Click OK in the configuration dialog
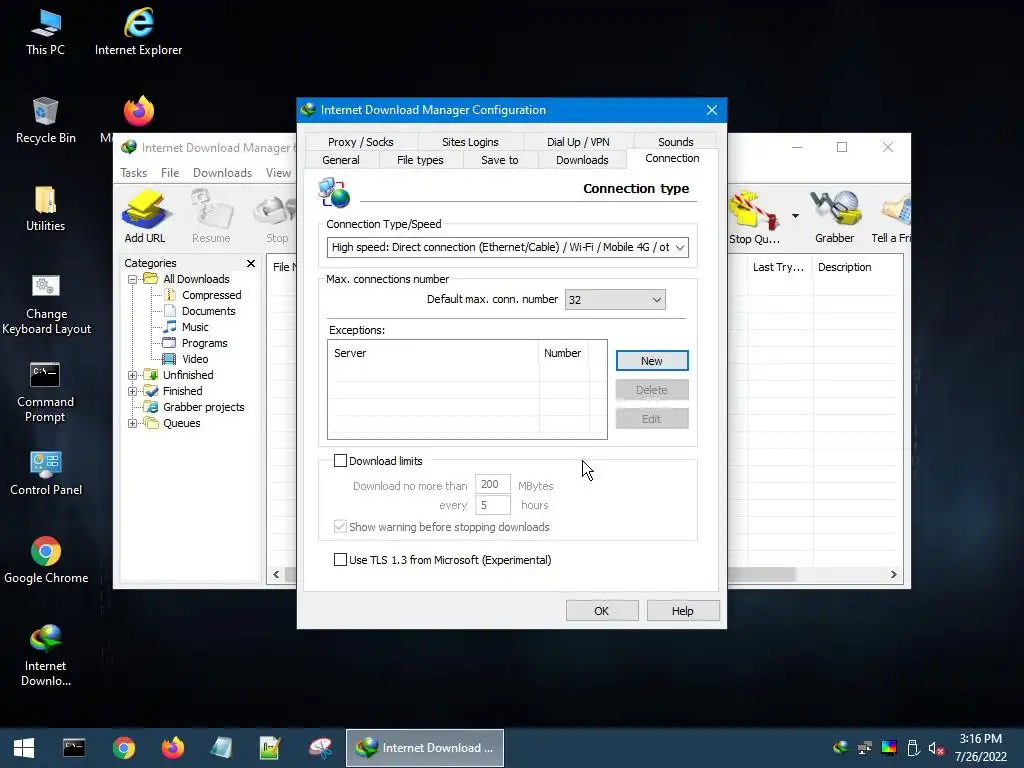 (601, 611)
